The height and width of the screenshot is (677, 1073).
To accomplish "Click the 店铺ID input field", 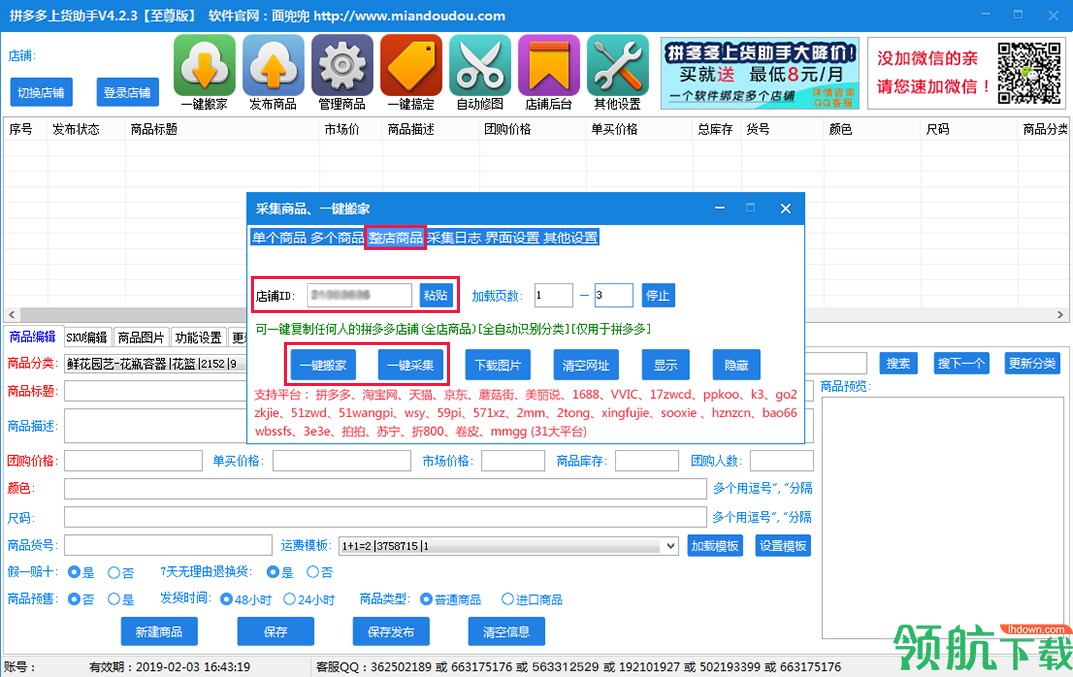I will pyautogui.click(x=359, y=295).
